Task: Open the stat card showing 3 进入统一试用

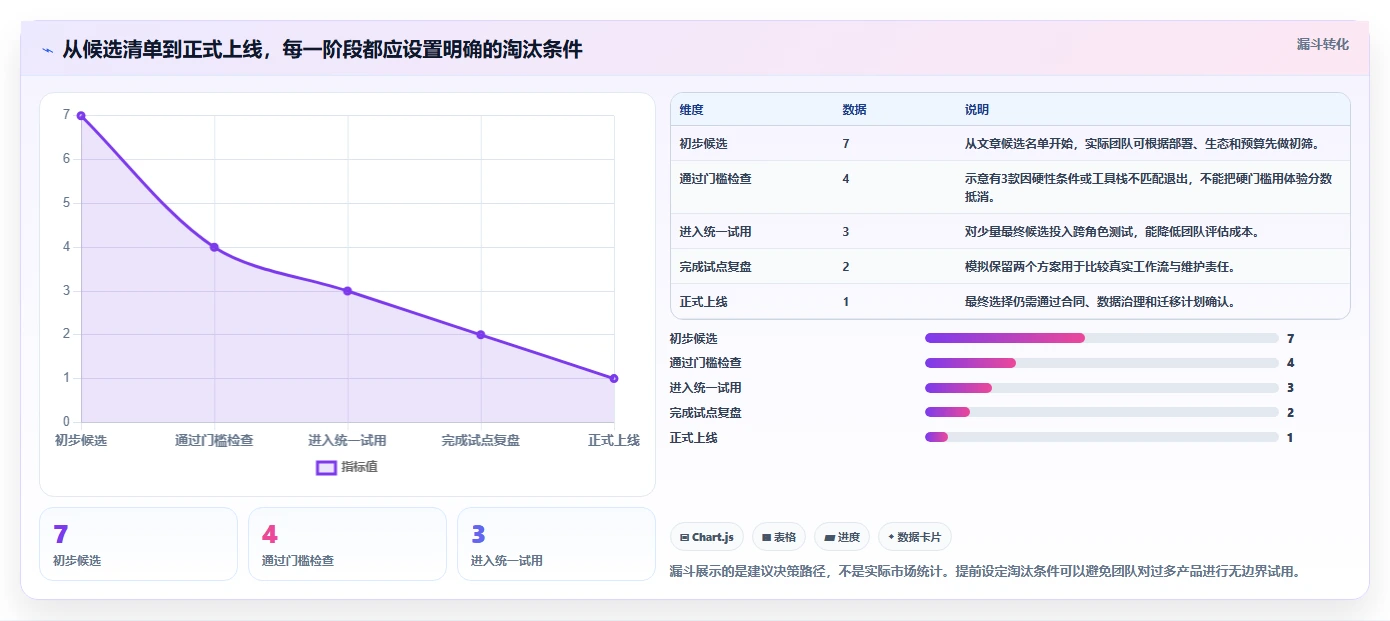Action: 556,544
